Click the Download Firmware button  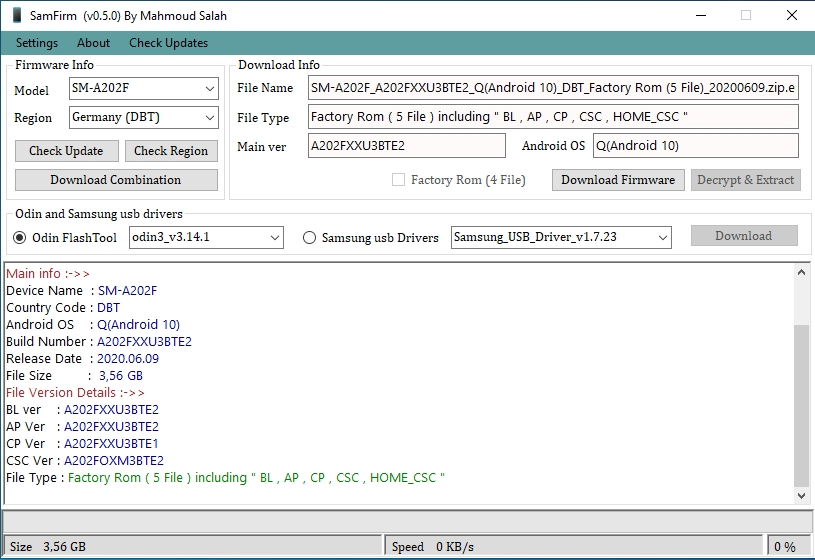pyautogui.click(x=618, y=180)
